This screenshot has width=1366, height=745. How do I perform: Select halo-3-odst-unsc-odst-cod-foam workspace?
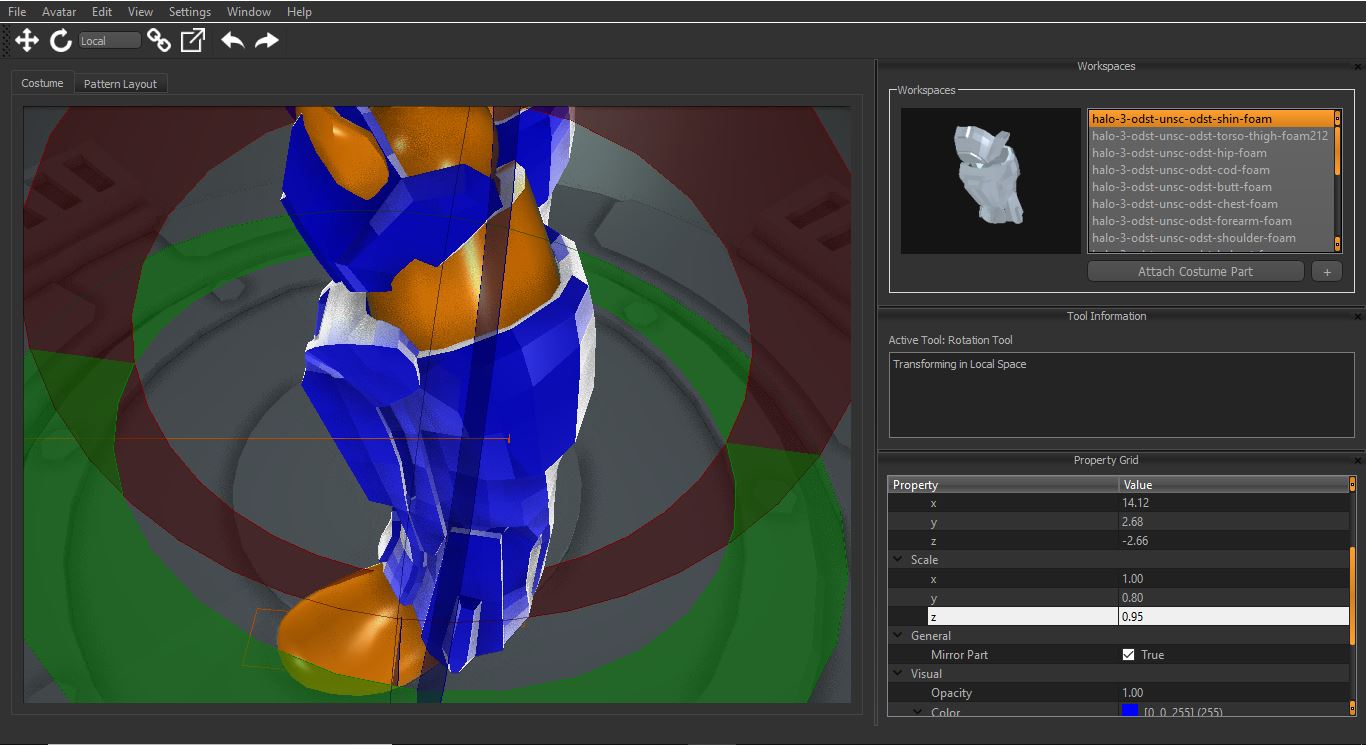[1211, 169]
